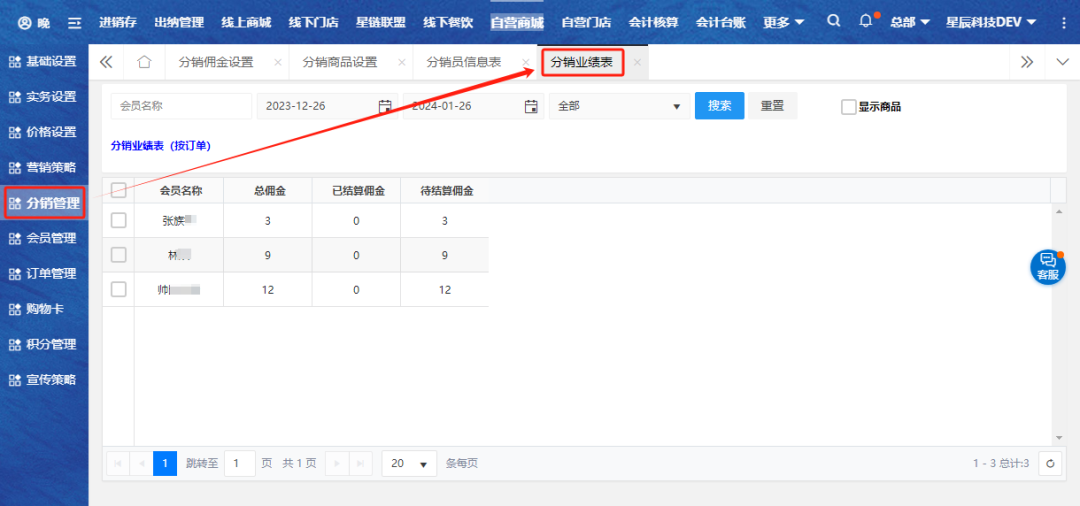Open the 全部 filter dropdown

coord(618,106)
